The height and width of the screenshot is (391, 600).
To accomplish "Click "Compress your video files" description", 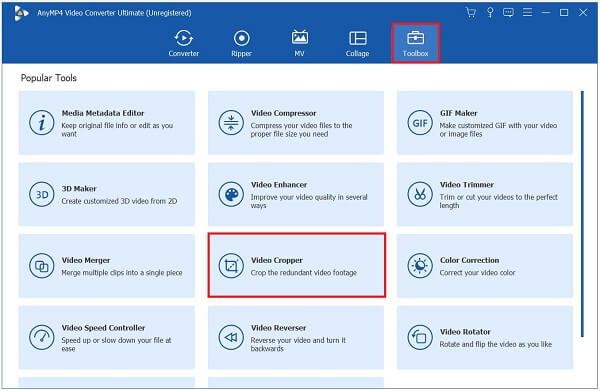I will click(302, 130).
